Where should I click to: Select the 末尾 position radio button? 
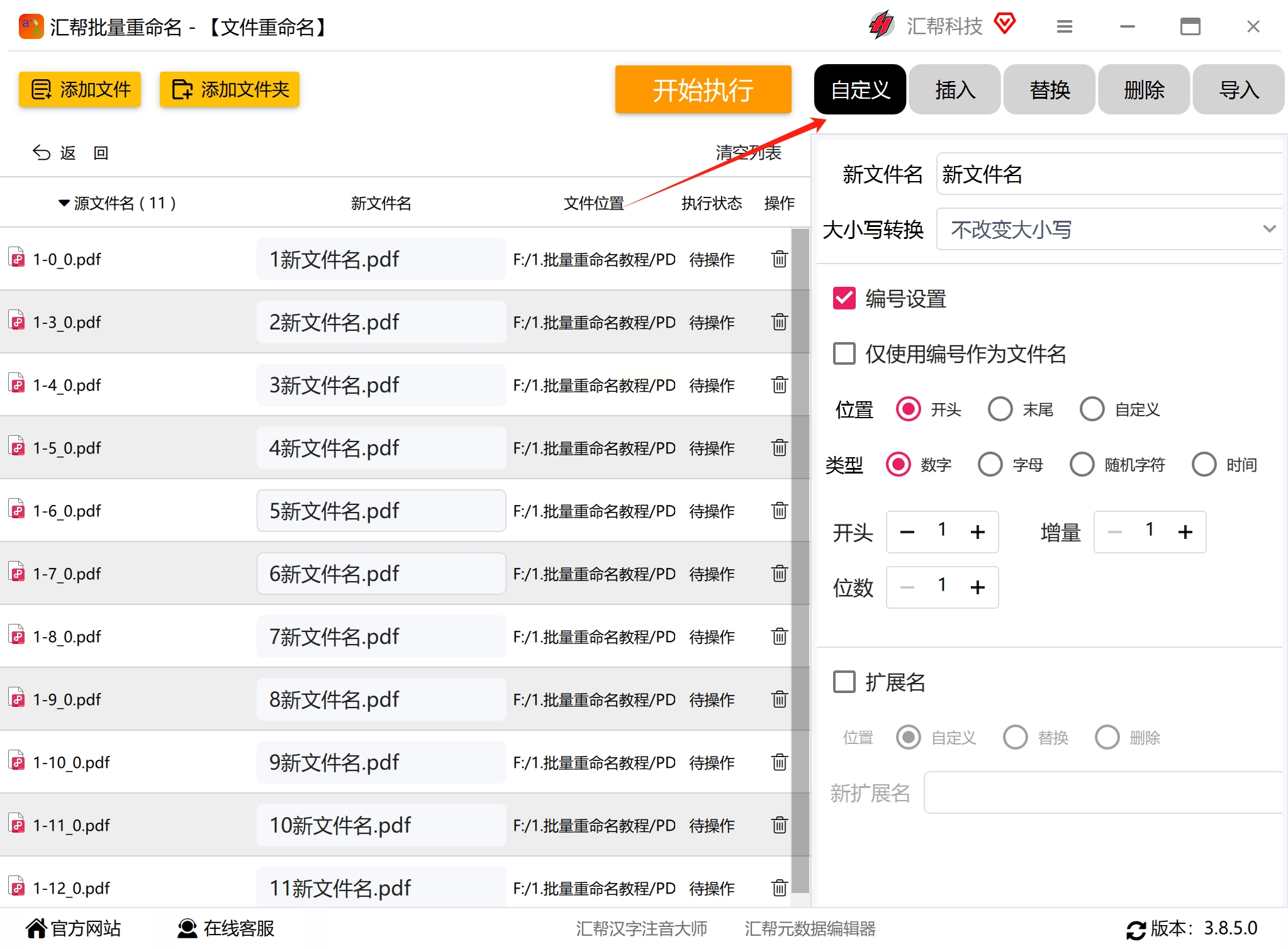1000,409
